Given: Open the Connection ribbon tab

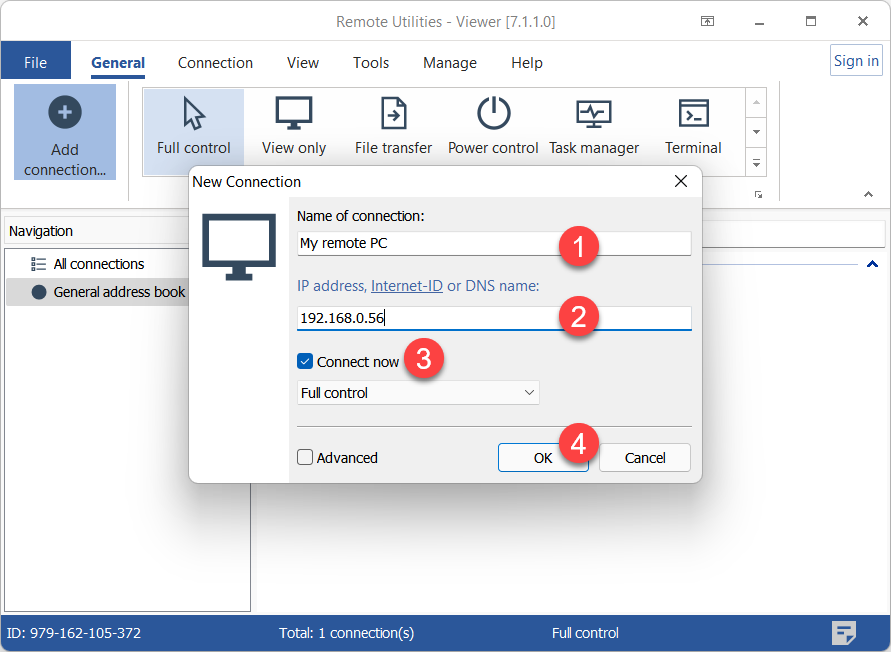Looking at the screenshot, I should [x=215, y=62].
